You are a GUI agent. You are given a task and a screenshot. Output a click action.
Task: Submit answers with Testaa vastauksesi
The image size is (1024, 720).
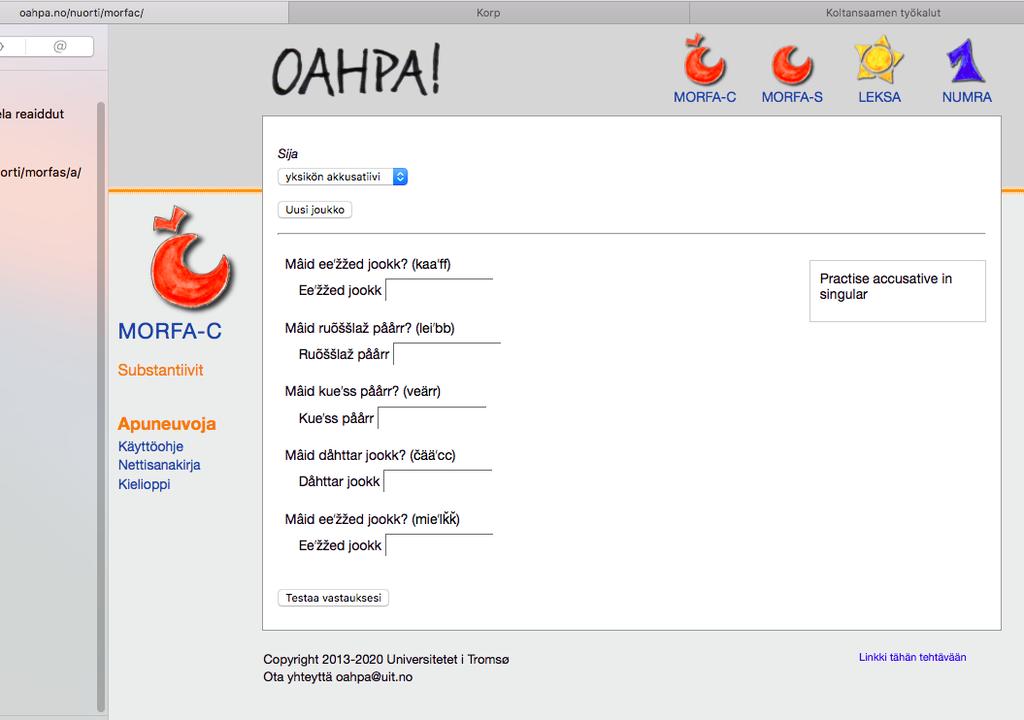pyautogui.click(x=333, y=598)
